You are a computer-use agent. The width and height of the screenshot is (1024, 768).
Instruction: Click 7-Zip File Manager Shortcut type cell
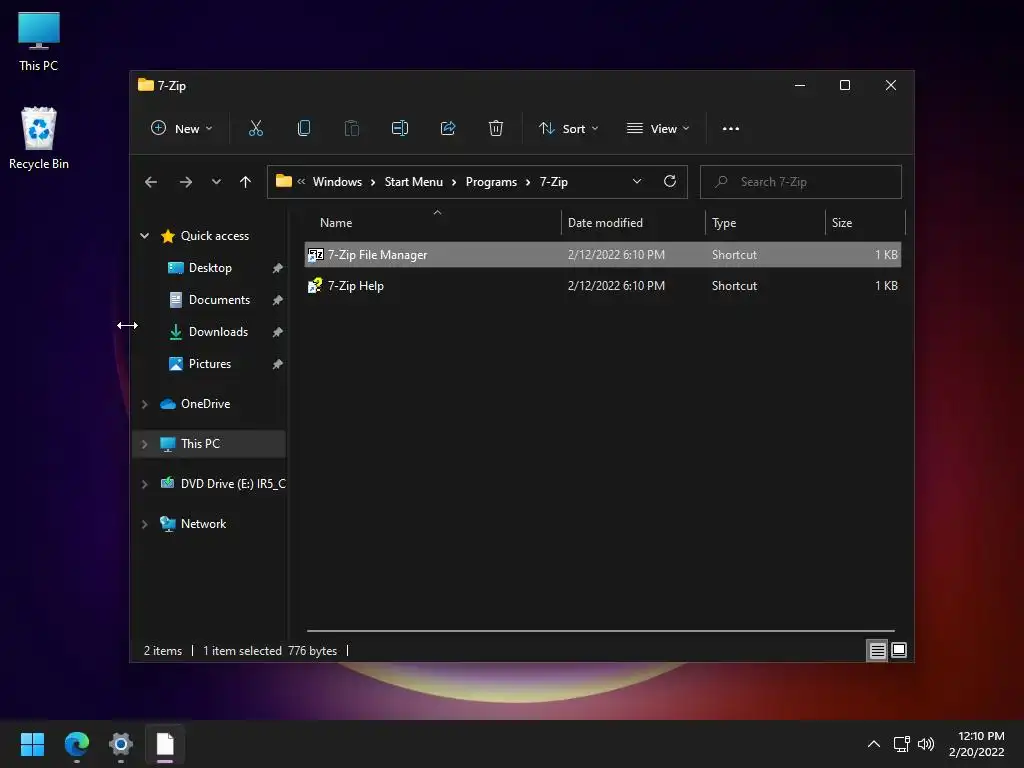point(734,255)
